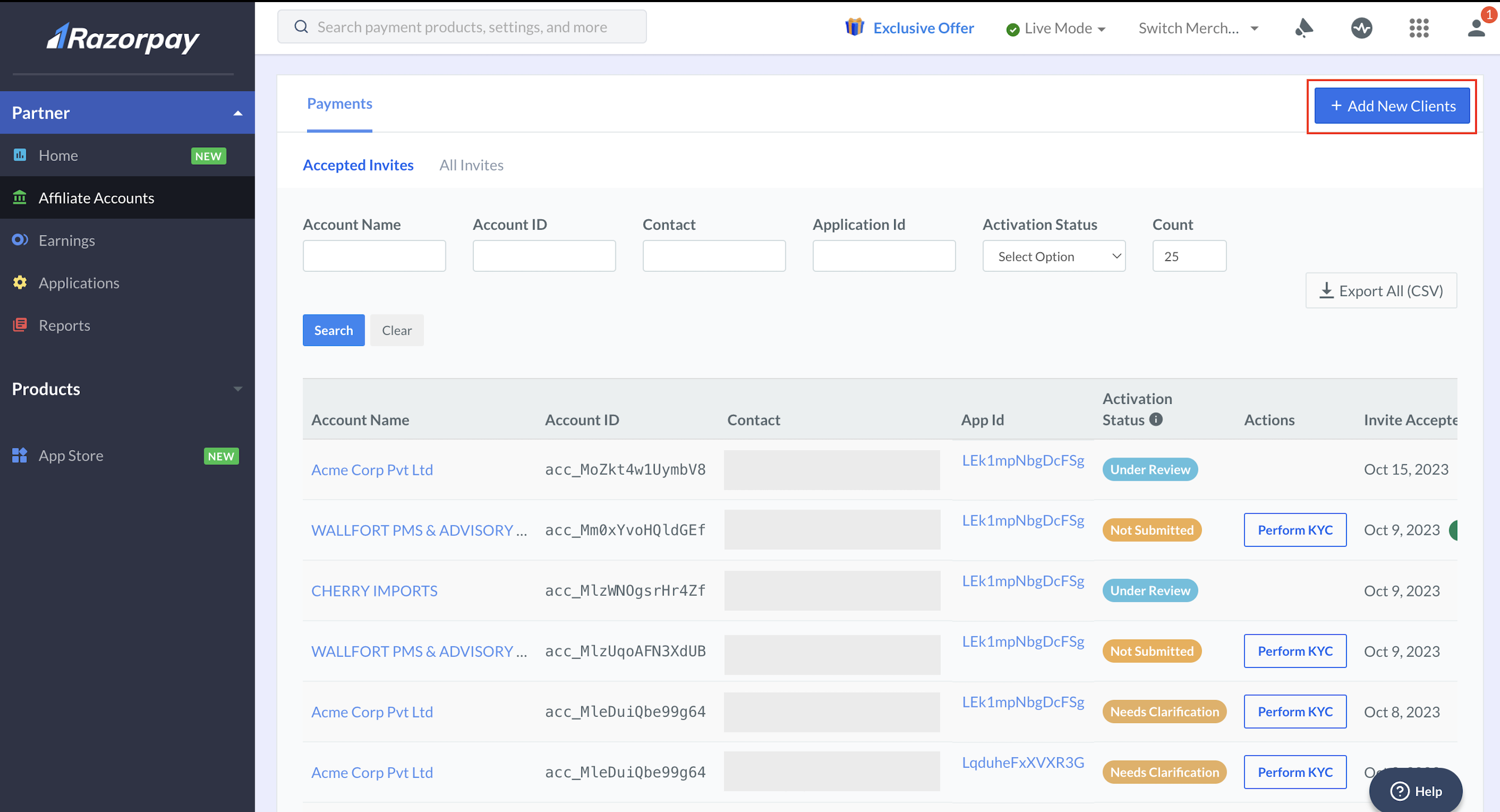Collapse the Partner section
Screen dimensions: 1500x812
238,113
